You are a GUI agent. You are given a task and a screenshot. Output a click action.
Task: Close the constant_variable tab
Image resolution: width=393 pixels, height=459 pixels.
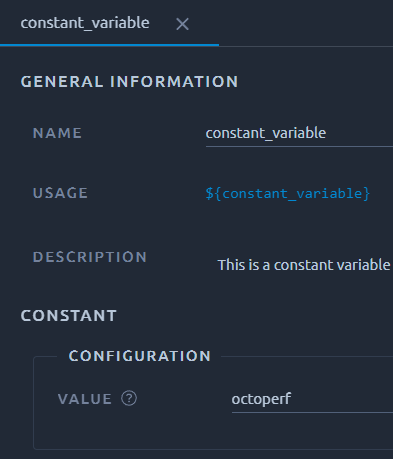tap(182, 24)
